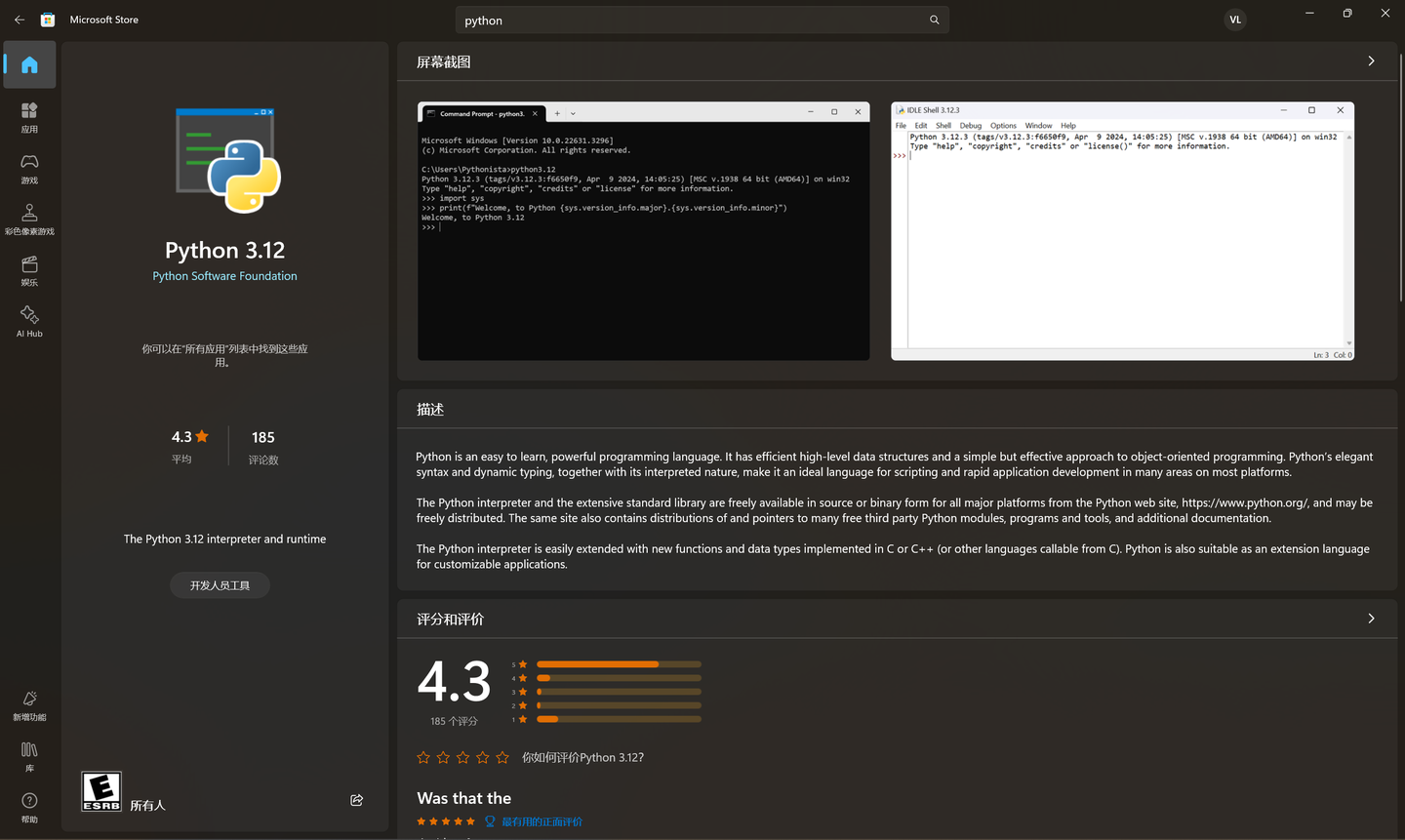The image size is (1405, 840).
Task: Expand ratings and reviews (评分和评价) chevron
Action: (1371, 619)
